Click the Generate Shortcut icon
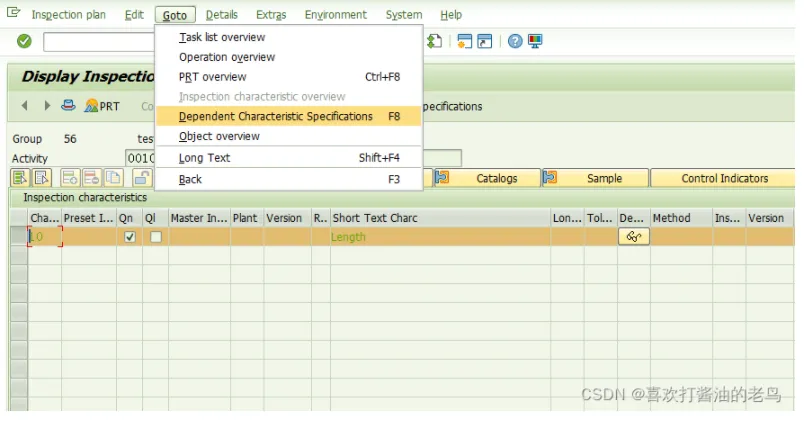The width and height of the screenshot is (806, 425). pyautogui.click(x=485, y=41)
